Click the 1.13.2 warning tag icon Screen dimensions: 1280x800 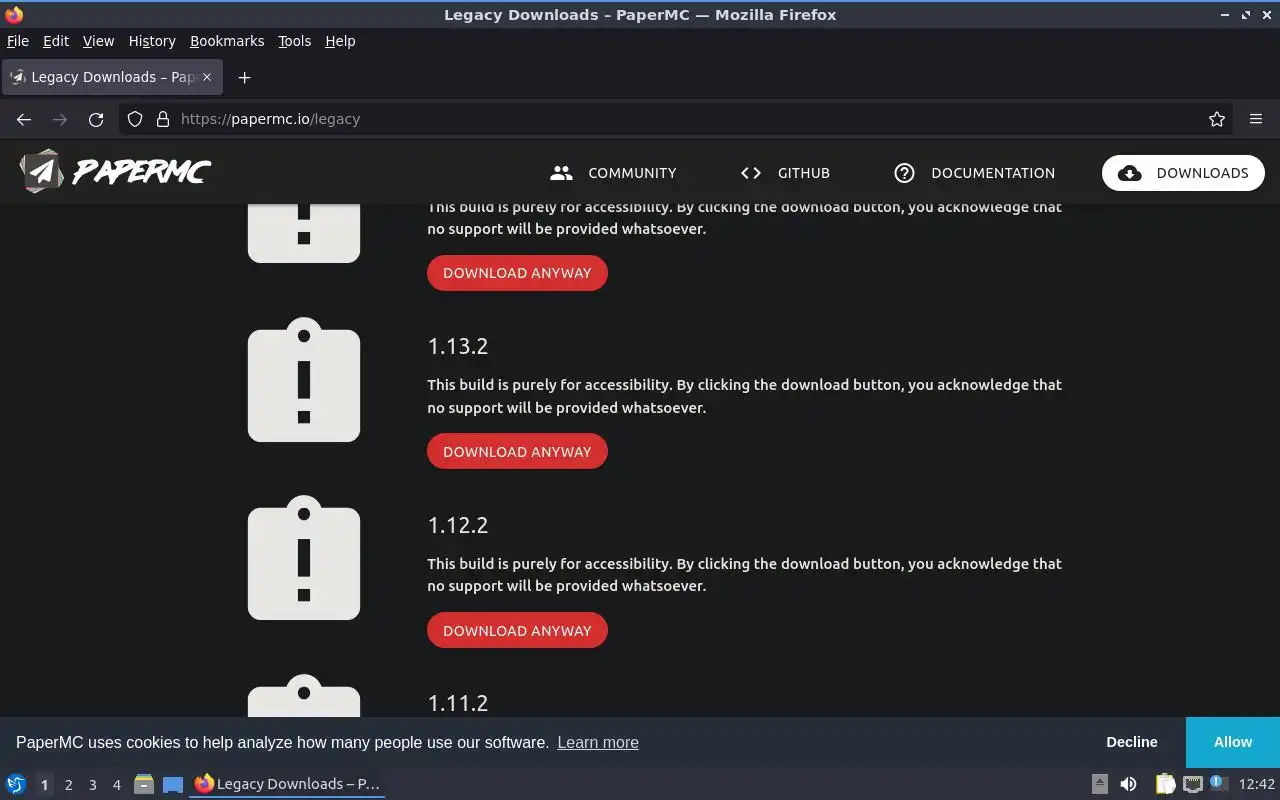tap(304, 380)
